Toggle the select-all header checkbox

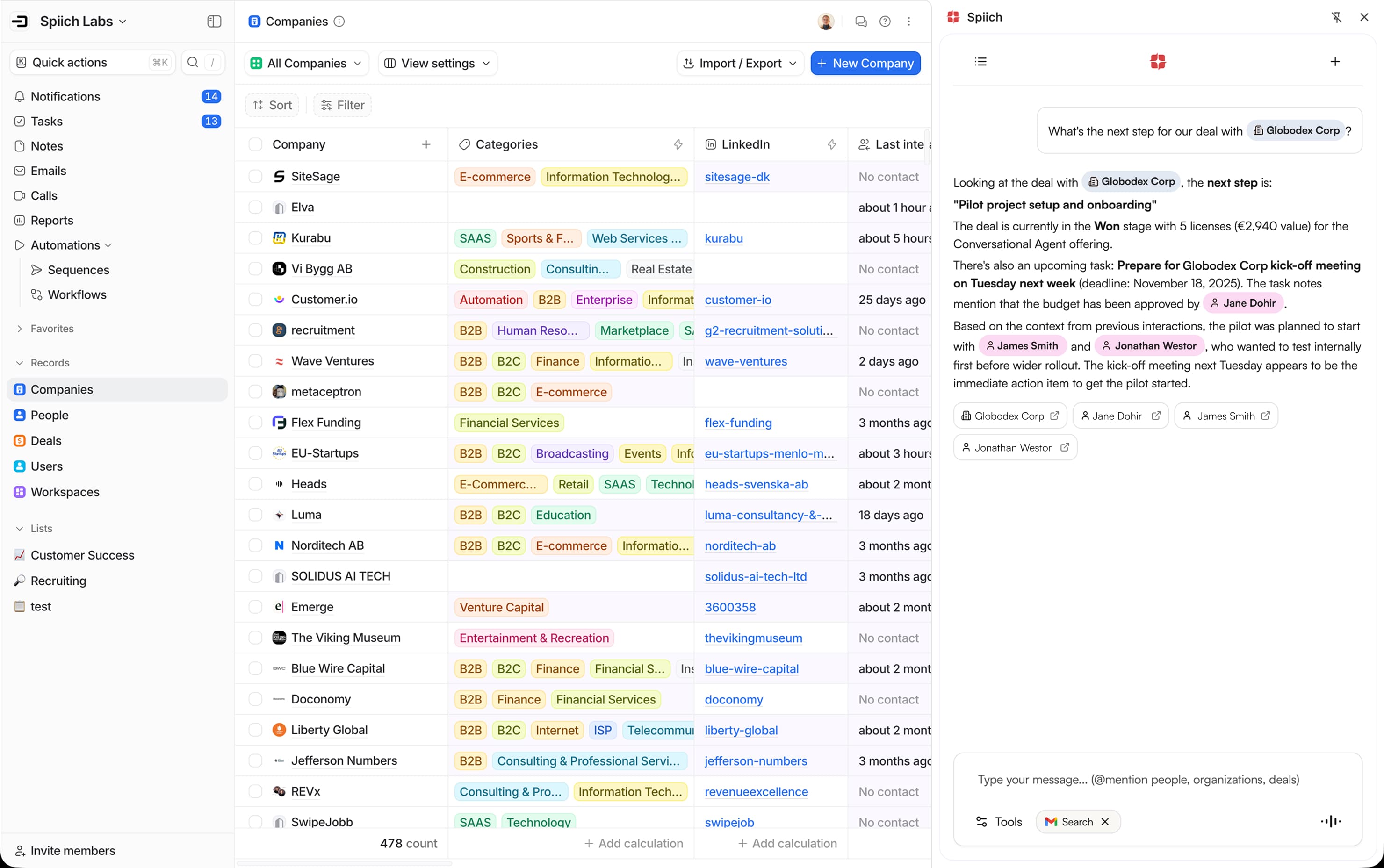tap(255, 145)
